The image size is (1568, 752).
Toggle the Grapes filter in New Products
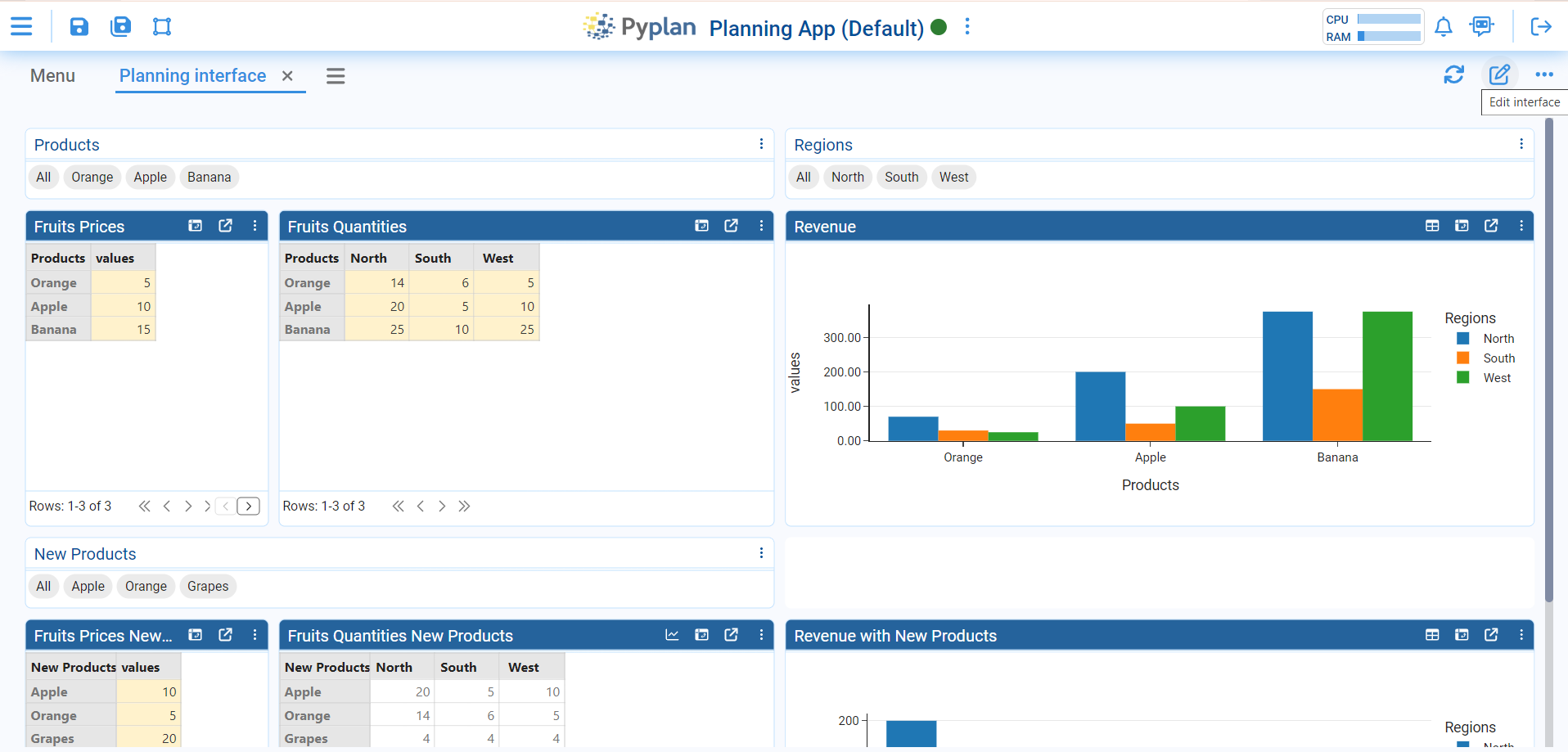click(208, 587)
